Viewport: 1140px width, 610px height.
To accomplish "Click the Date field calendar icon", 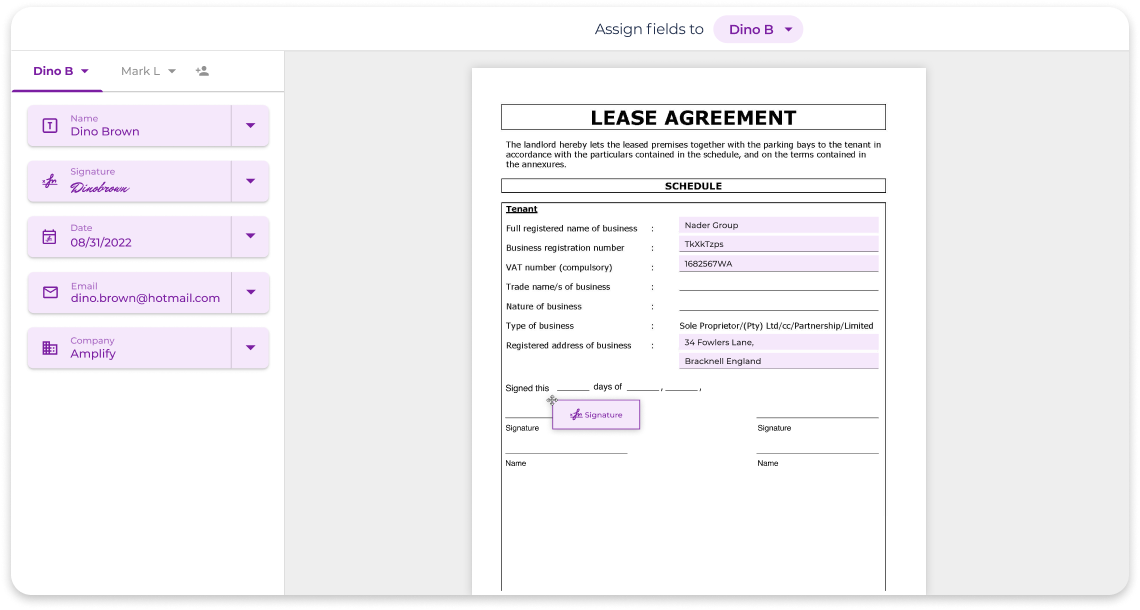I will click(x=49, y=236).
